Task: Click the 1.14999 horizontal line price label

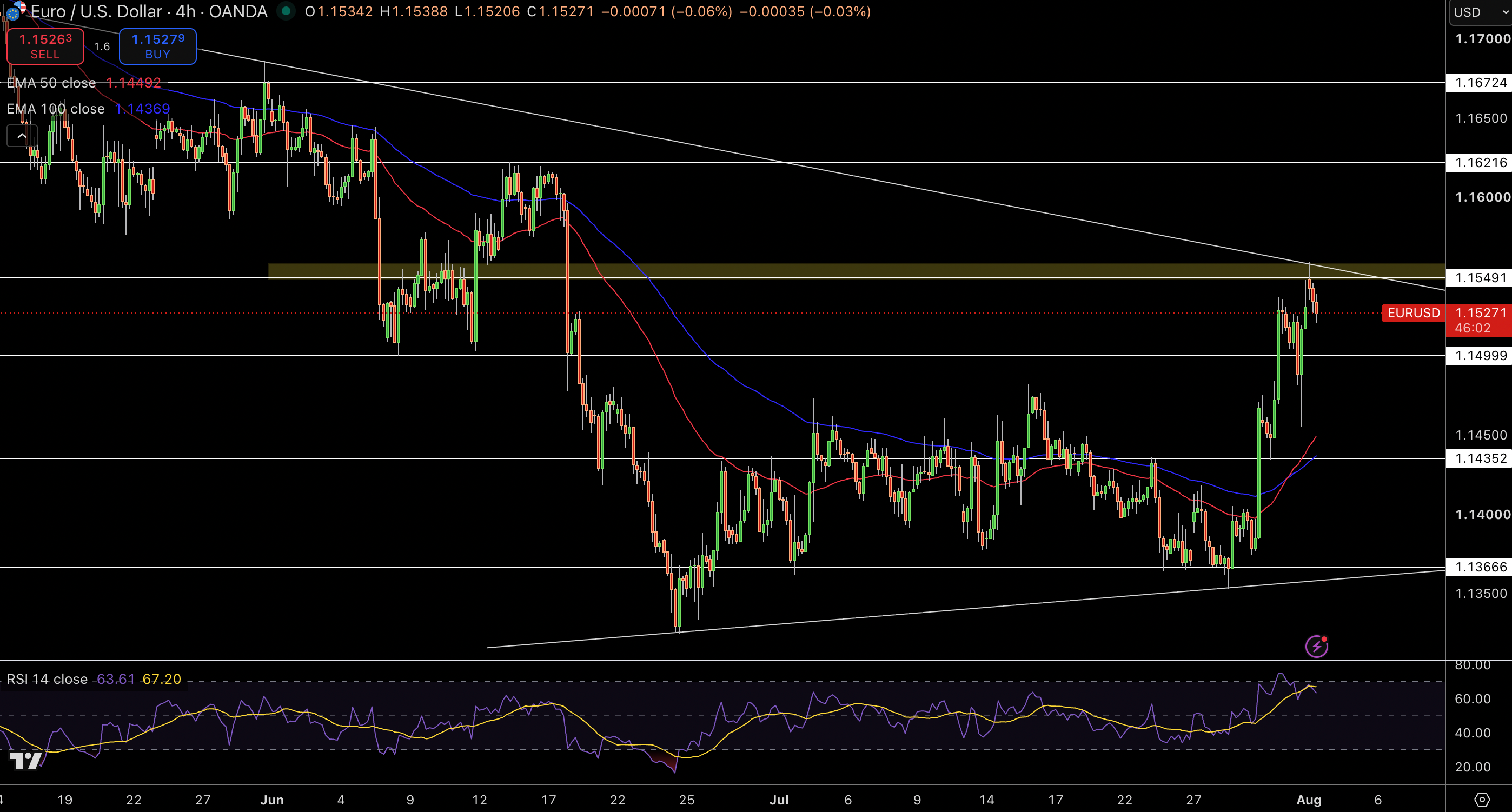Action: coord(1479,355)
